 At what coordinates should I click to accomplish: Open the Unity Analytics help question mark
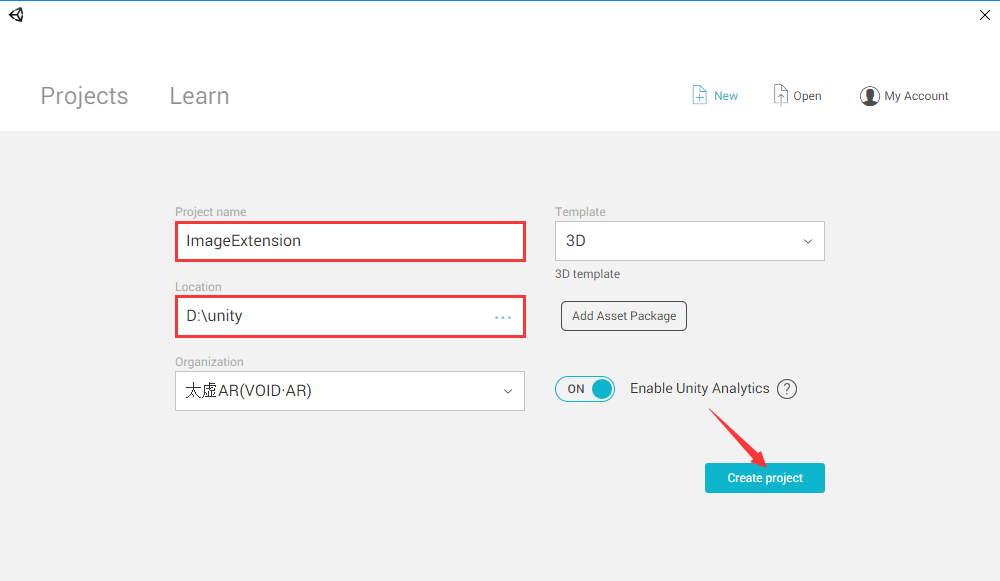[787, 389]
